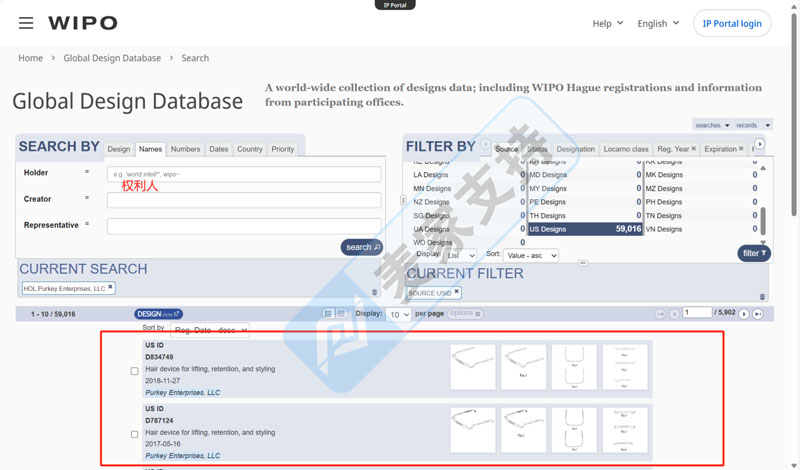800x470 pixels.
Task: Go to the next results page
Action: coord(744,314)
